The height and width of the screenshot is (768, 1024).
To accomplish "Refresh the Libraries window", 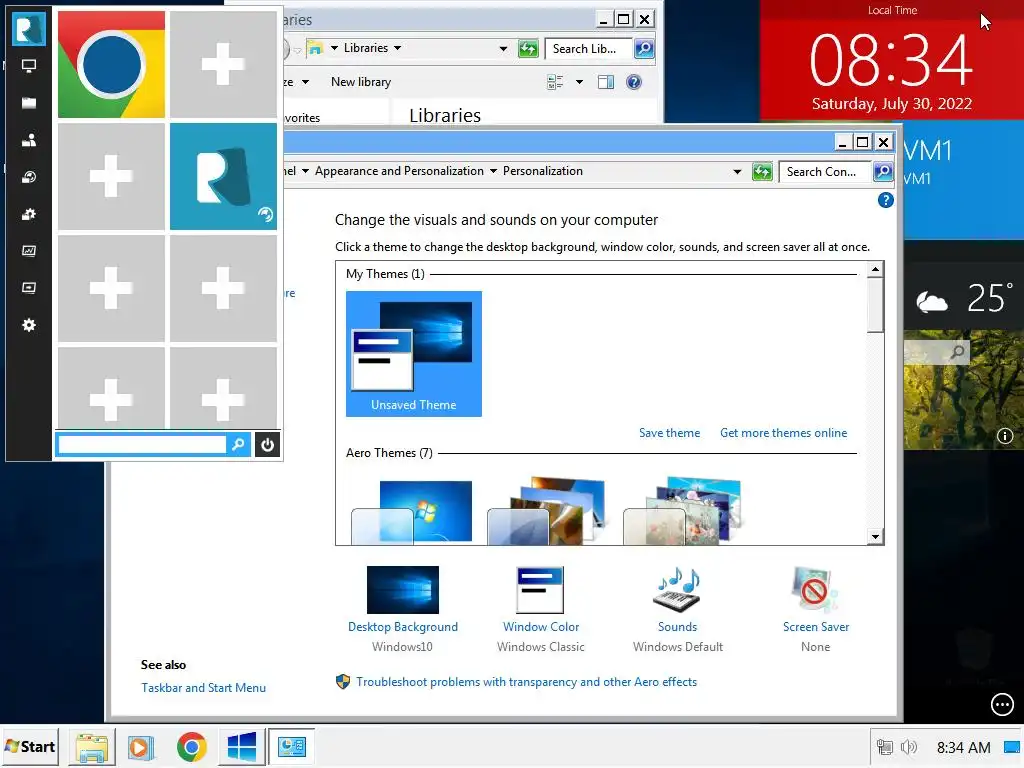I will click(528, 48).
